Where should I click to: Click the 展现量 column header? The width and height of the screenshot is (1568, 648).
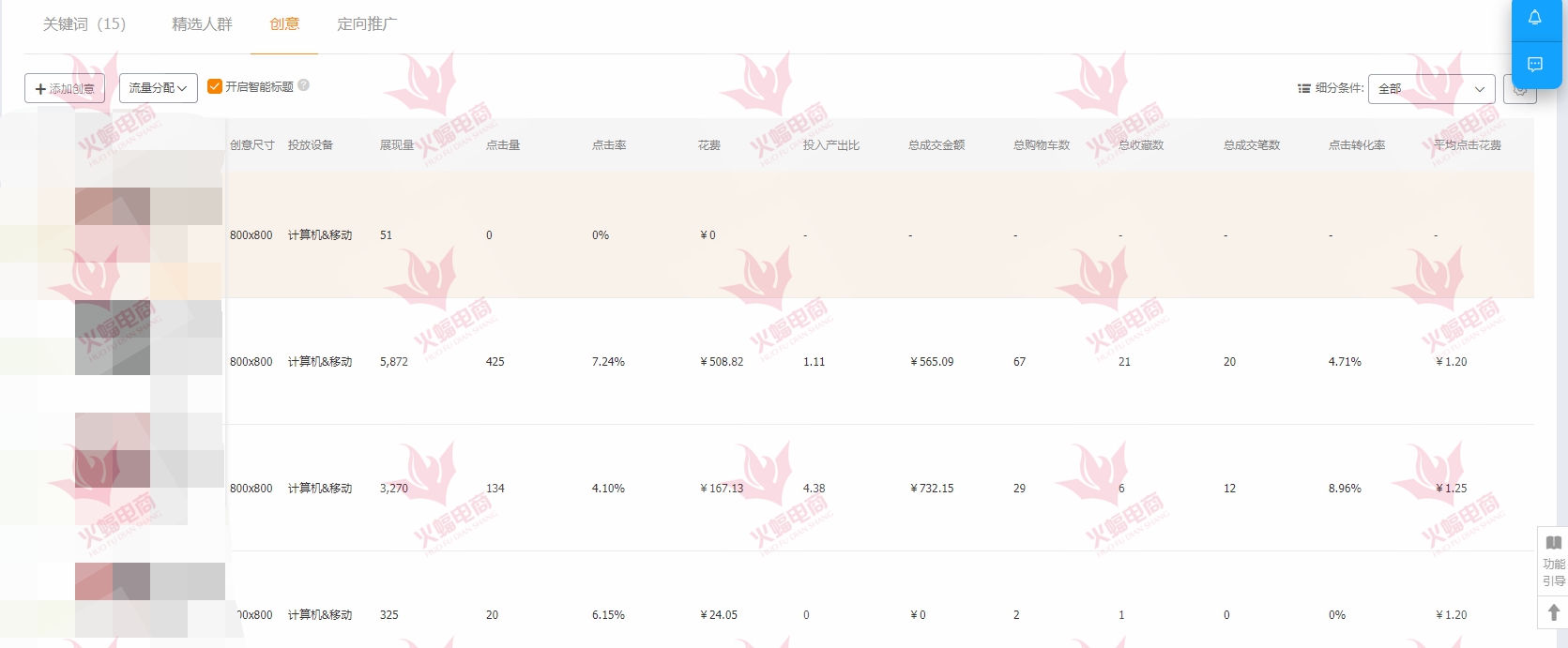tap(396, 145)
